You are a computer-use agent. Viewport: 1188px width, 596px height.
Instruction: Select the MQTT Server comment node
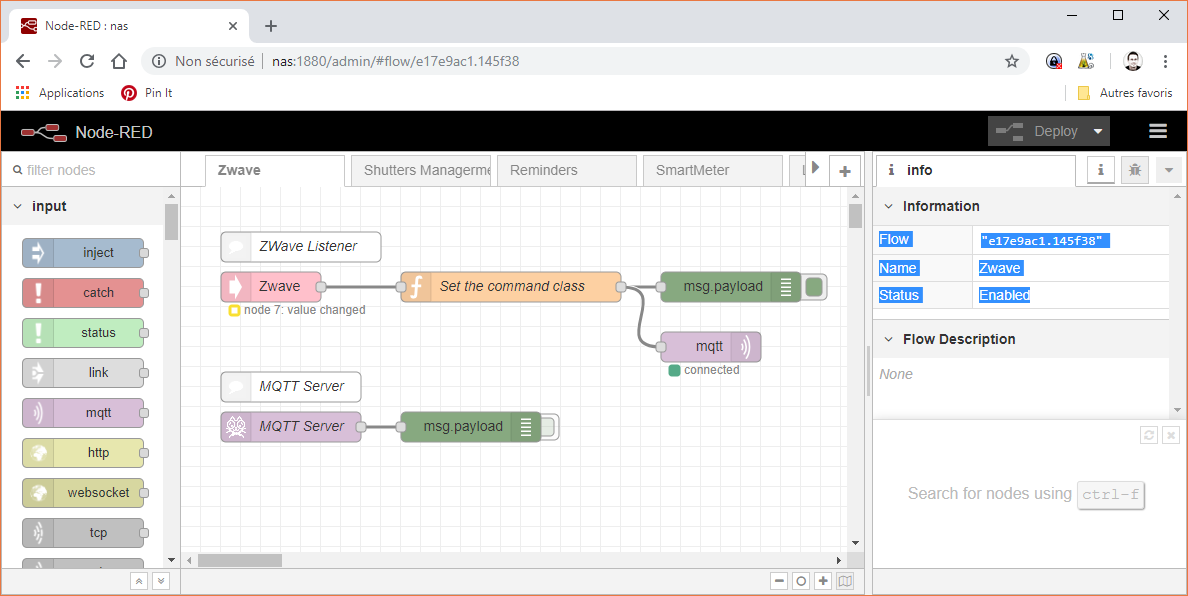(x=291, y=386)
